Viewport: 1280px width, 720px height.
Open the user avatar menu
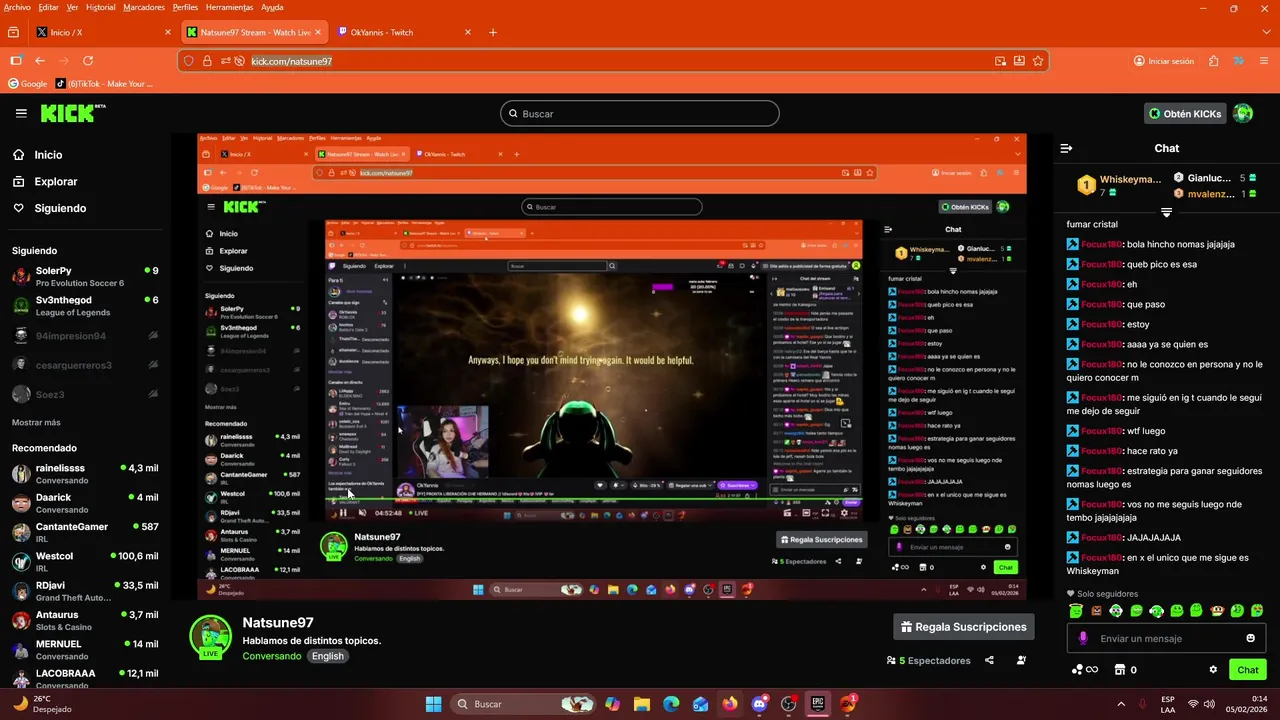1243,113
